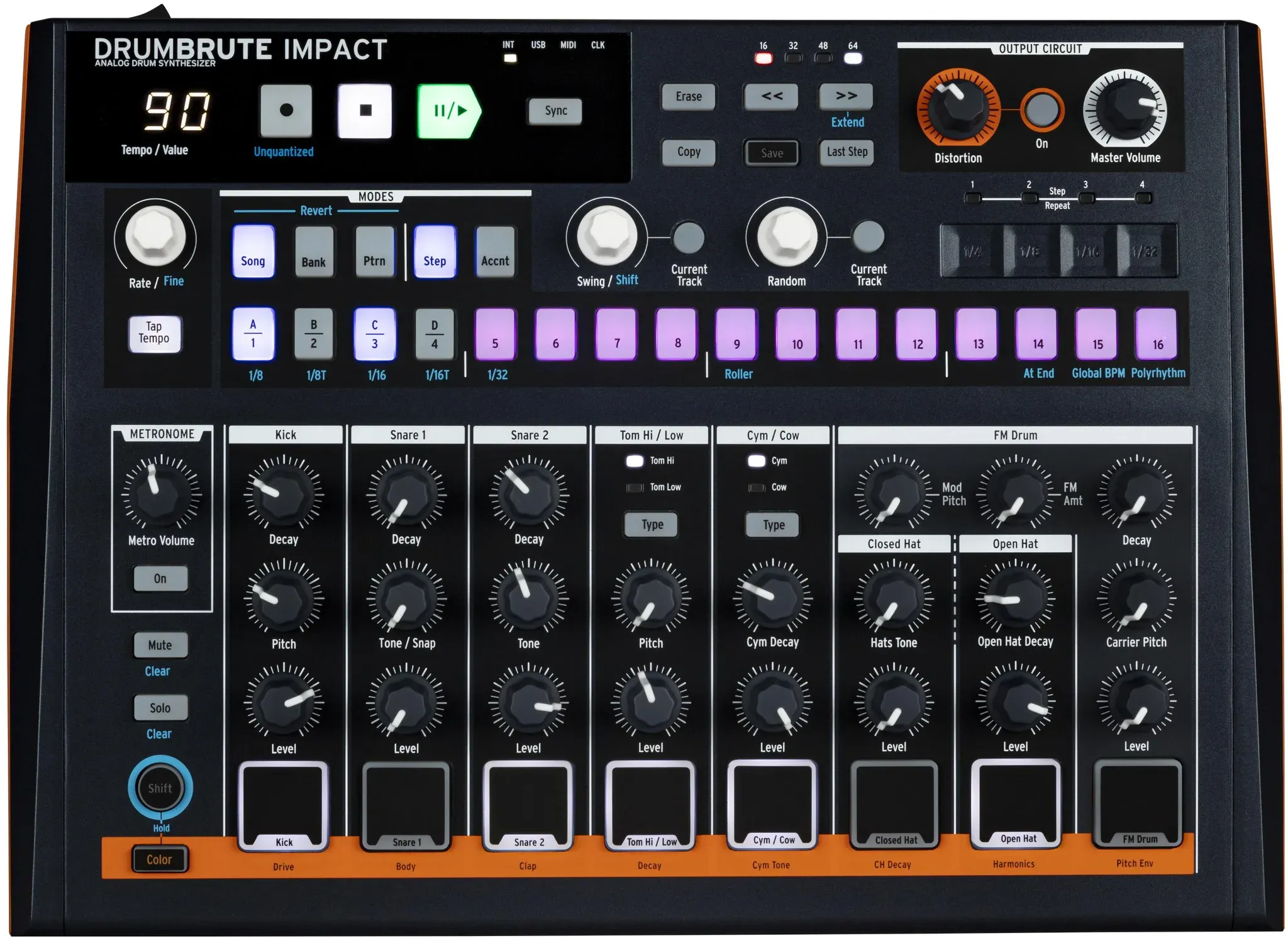
Task: Click the Erase button
Action: tap(689, 96)
